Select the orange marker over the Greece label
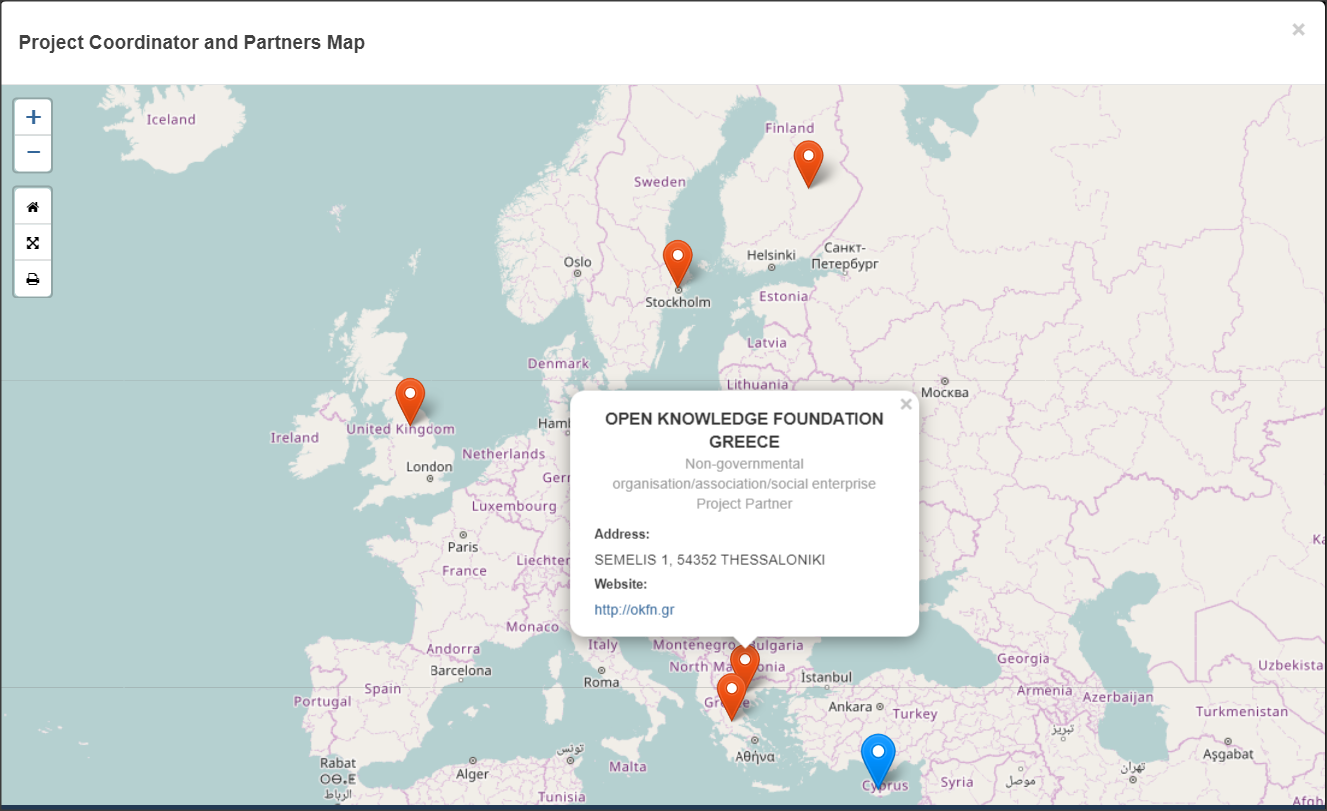This screenshot has width=1327, height=811. click(731, 696)
